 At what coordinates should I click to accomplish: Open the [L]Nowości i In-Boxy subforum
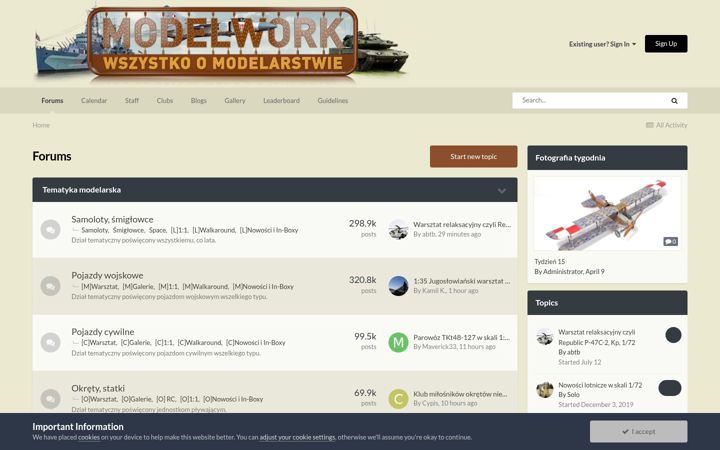[x=269, y=230]
